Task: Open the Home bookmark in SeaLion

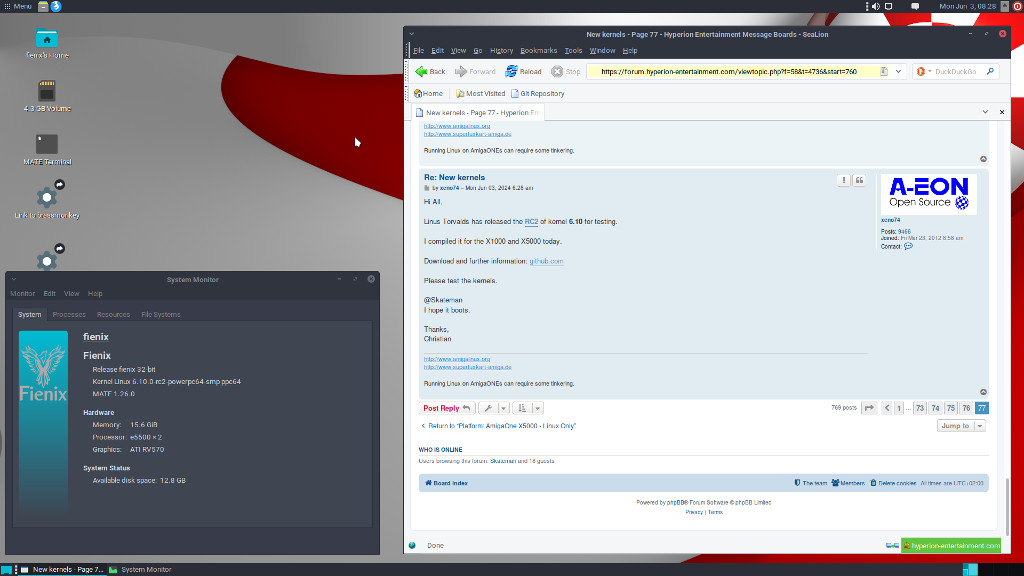Action: [x=428, y=93]
